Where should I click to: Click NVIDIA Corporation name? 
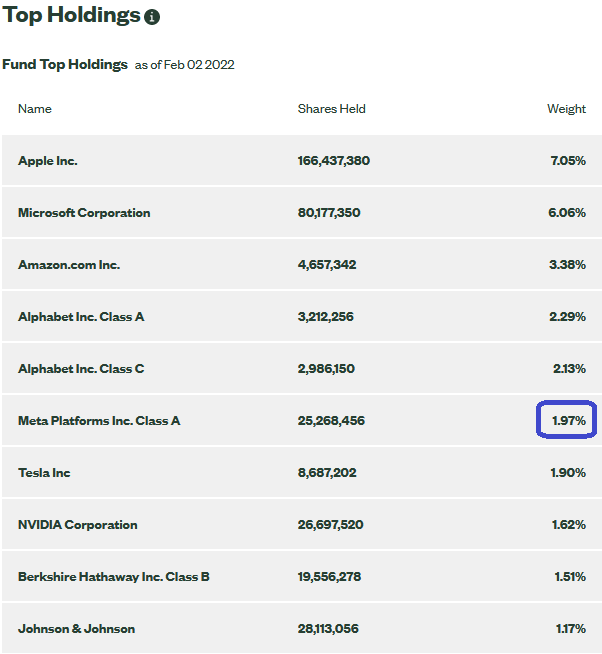pos(78,525)
